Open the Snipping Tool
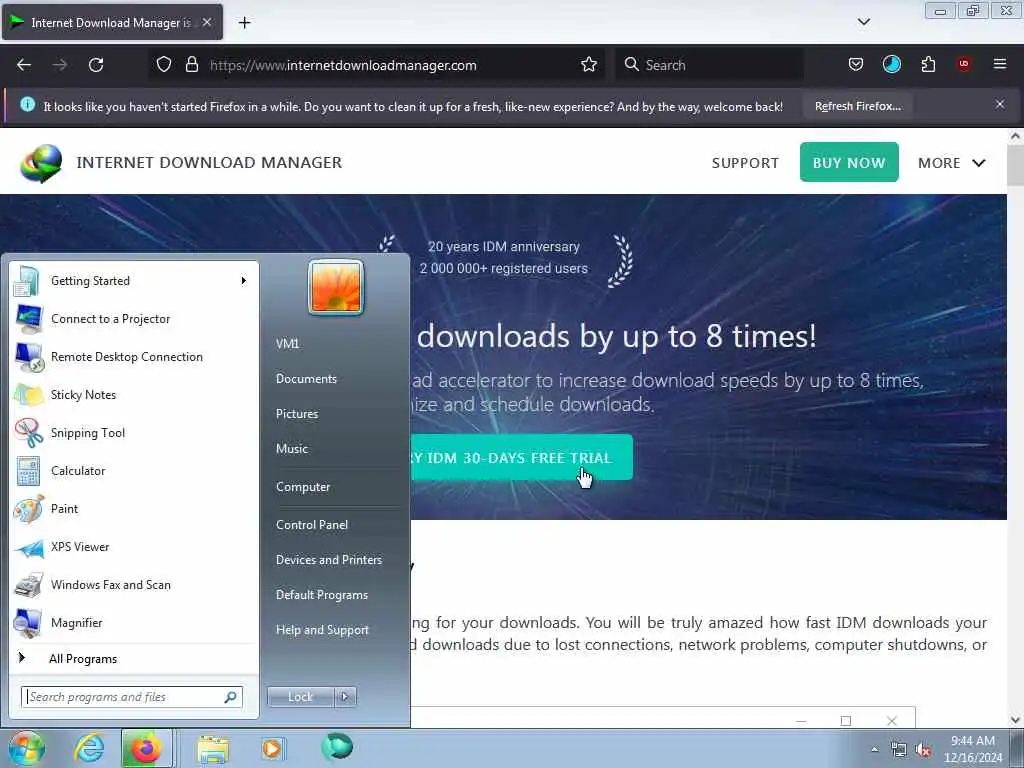 [x=134, y=432]
